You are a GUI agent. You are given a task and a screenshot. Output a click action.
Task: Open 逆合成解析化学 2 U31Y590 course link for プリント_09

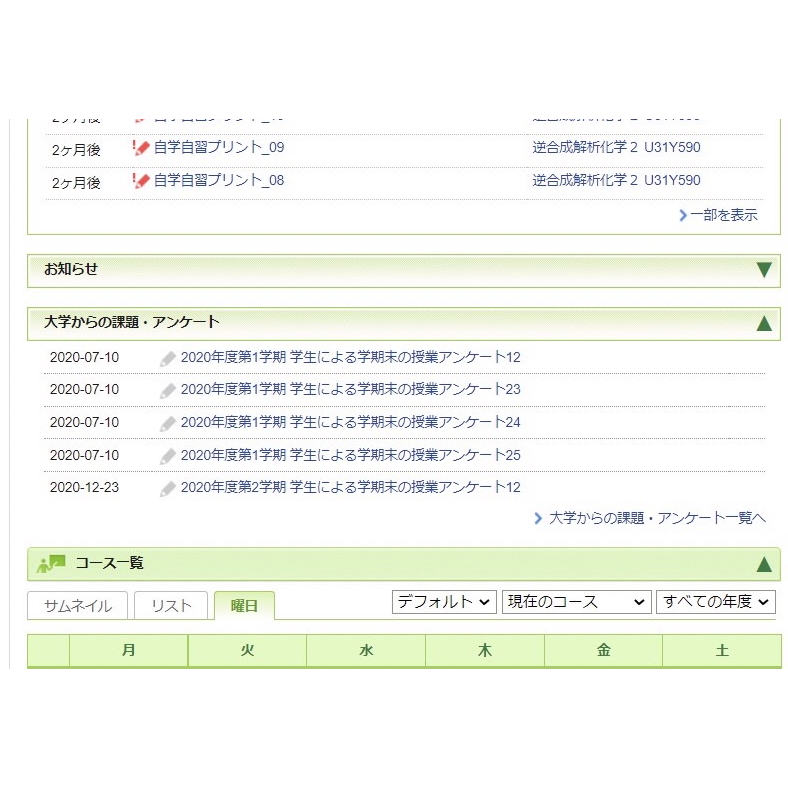point(616,148)
